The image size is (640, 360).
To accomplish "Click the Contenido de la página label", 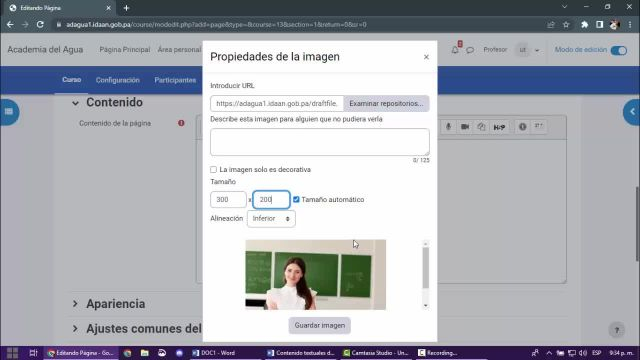I will click(x=115, y=123).
